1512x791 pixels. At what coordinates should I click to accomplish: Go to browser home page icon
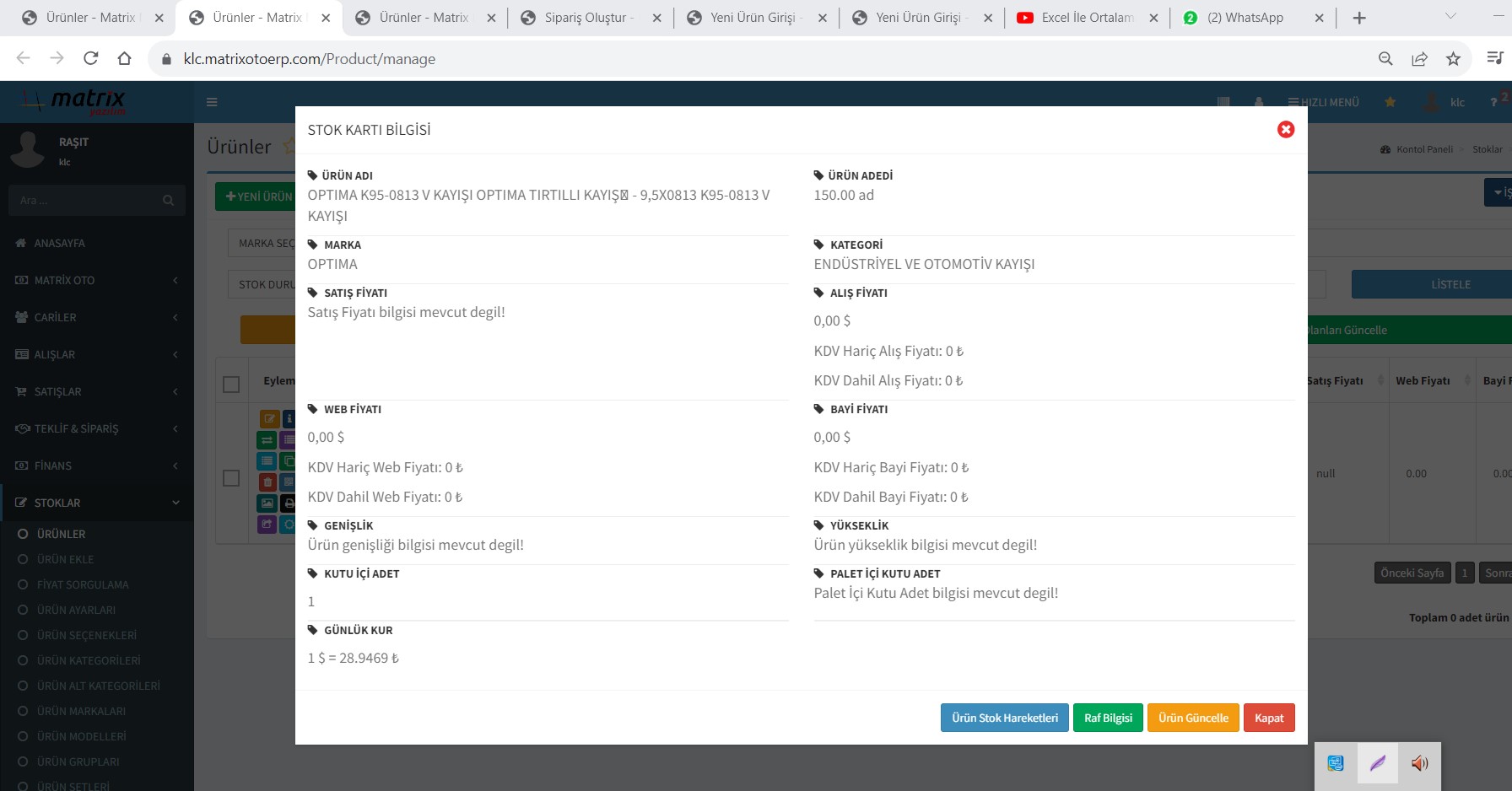125,58
